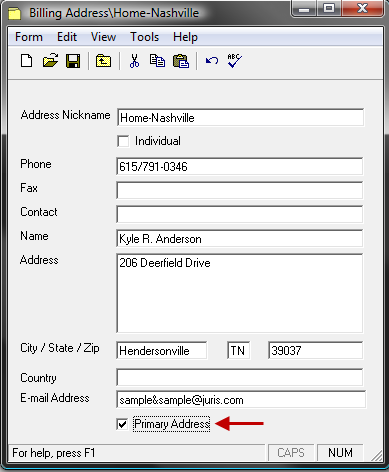Click the resize grip in the window corner
The height and width of the screenshot is (472, 389).
click(x=377, y=455)
